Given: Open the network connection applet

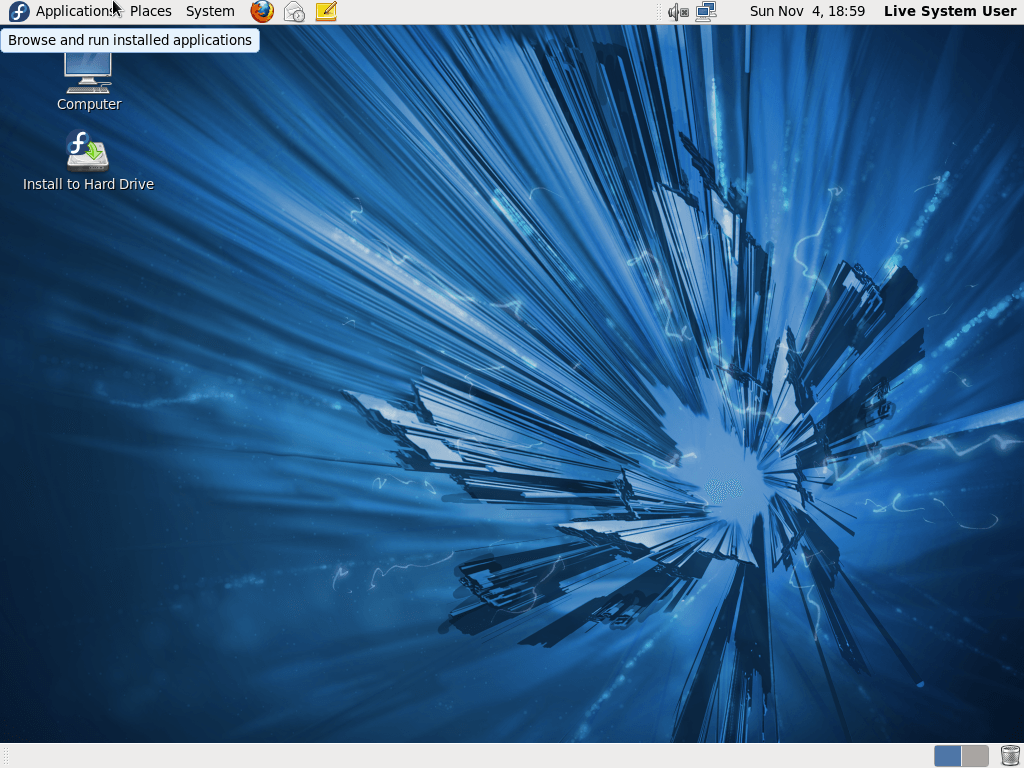Looking at the screenshot, I should click(706, 11).
